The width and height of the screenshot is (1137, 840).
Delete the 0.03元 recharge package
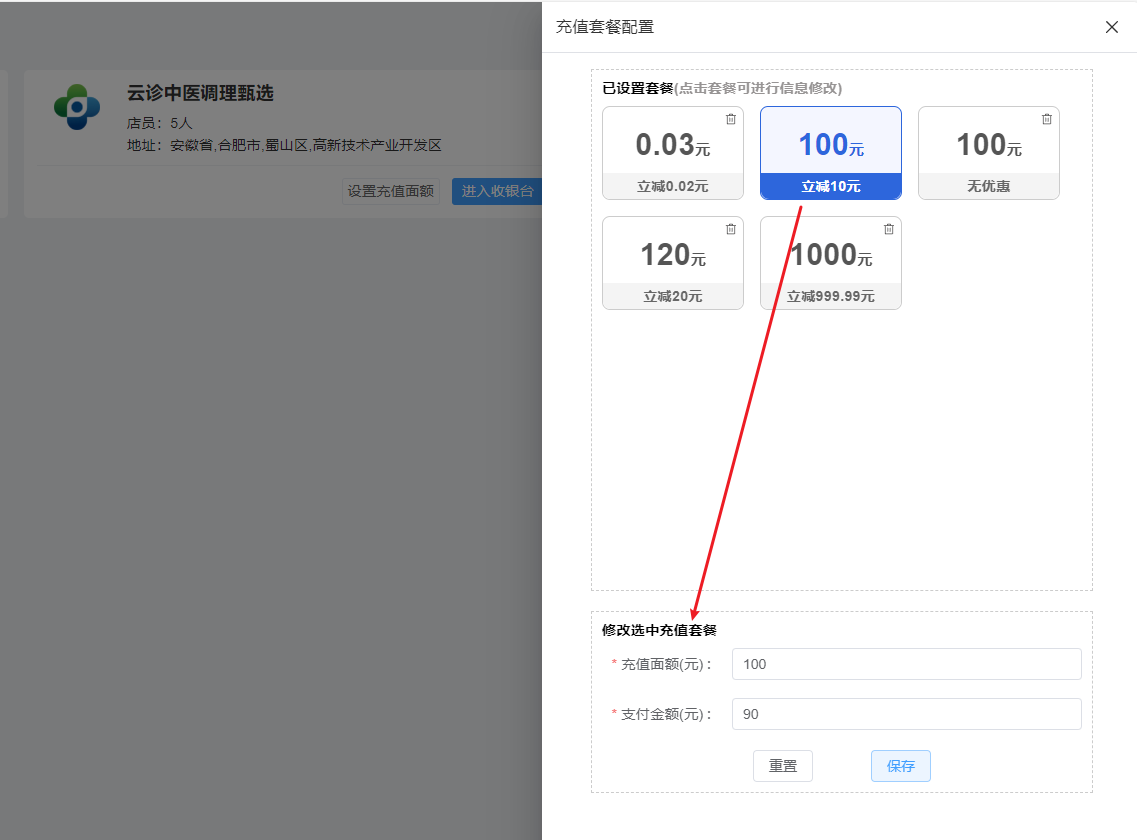(730, 119)
